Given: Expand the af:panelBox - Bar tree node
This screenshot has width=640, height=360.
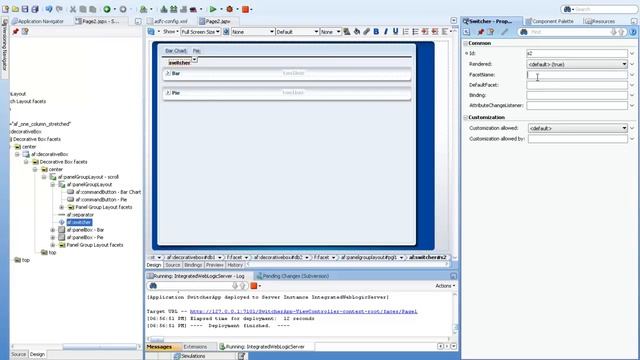Looking at the screenshot, I should click(53, 230).
